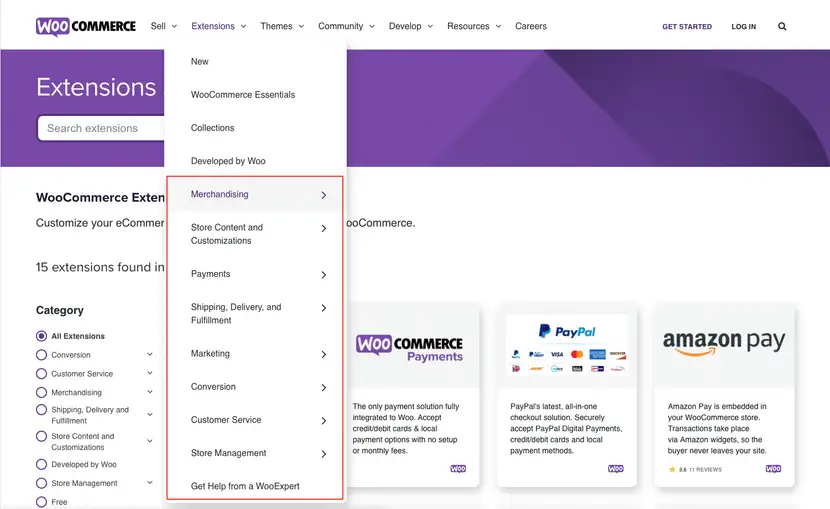Expand the Merchandising category in sidebar

pos(150,392)
